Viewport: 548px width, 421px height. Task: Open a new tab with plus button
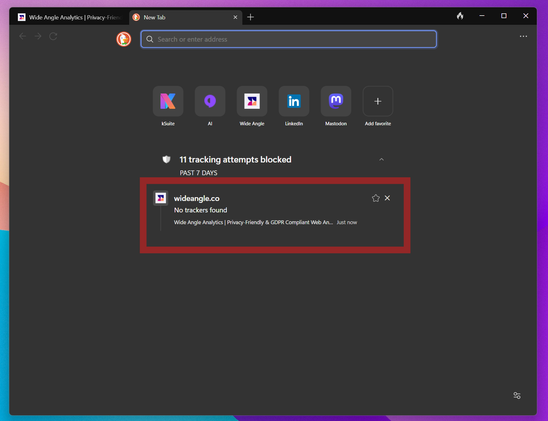pos(250,17)
